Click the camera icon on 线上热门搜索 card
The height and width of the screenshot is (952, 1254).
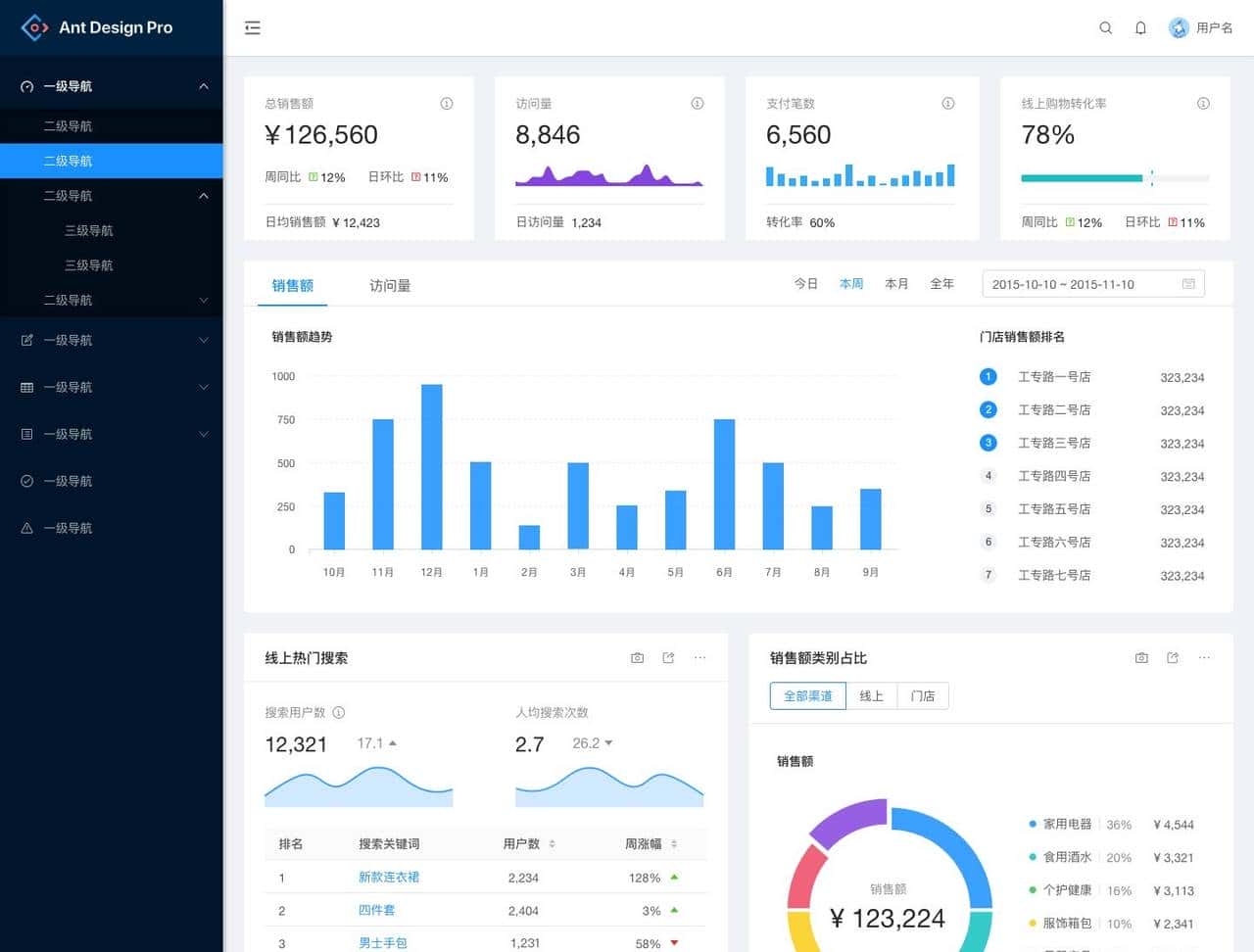[x=637, y=657]
